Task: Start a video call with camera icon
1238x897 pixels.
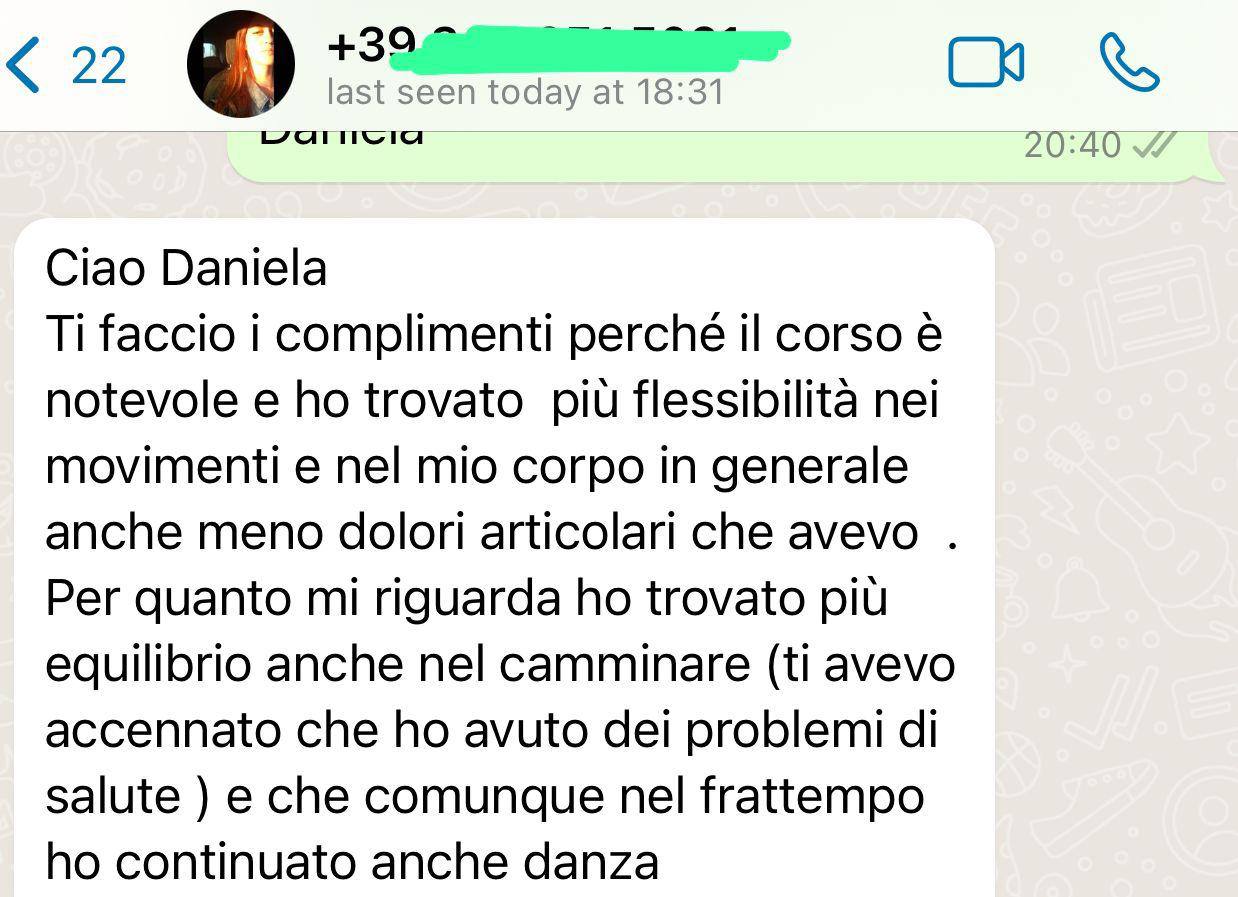Action: coord(986,63)
